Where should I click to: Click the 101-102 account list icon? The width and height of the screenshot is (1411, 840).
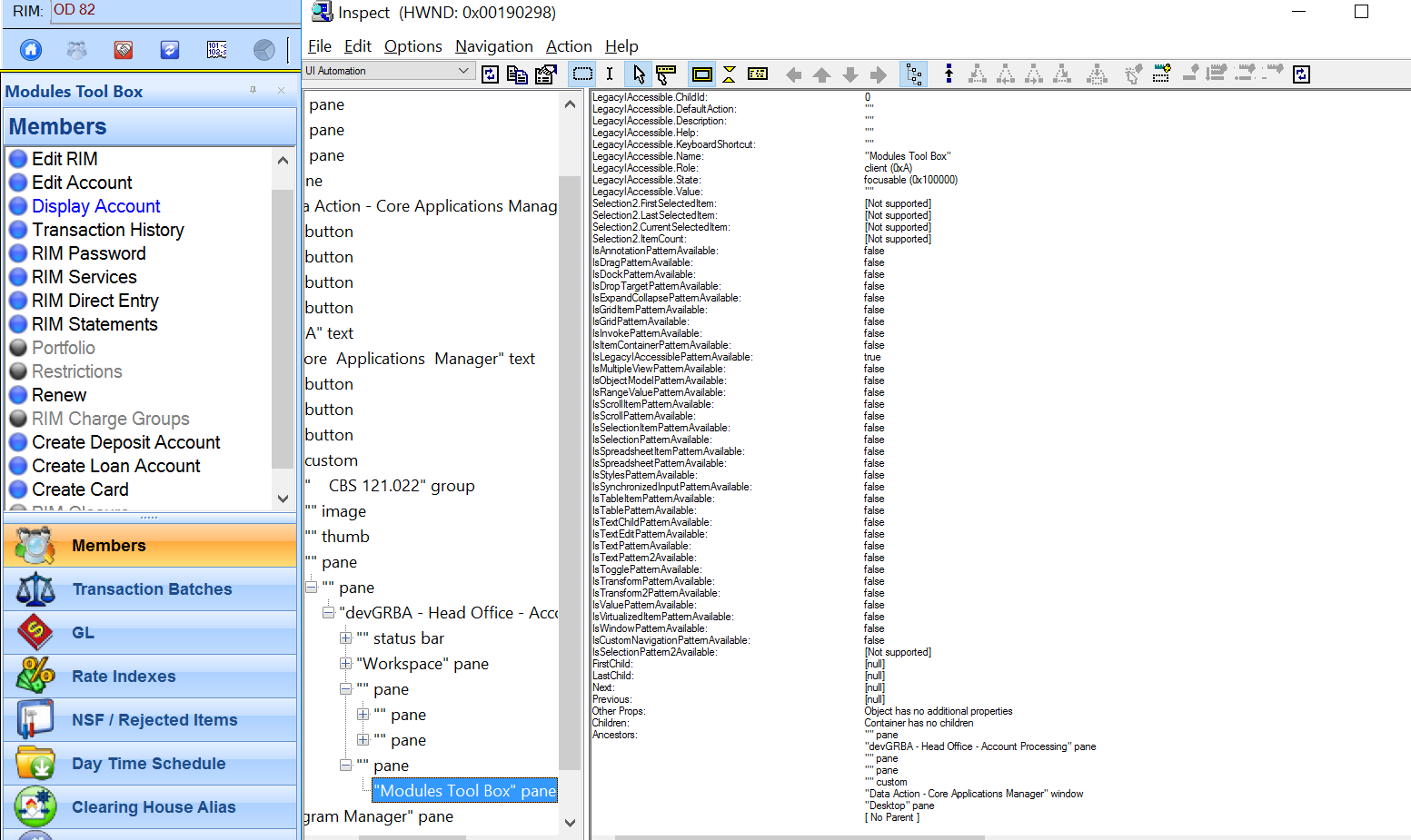click(216, 50)
